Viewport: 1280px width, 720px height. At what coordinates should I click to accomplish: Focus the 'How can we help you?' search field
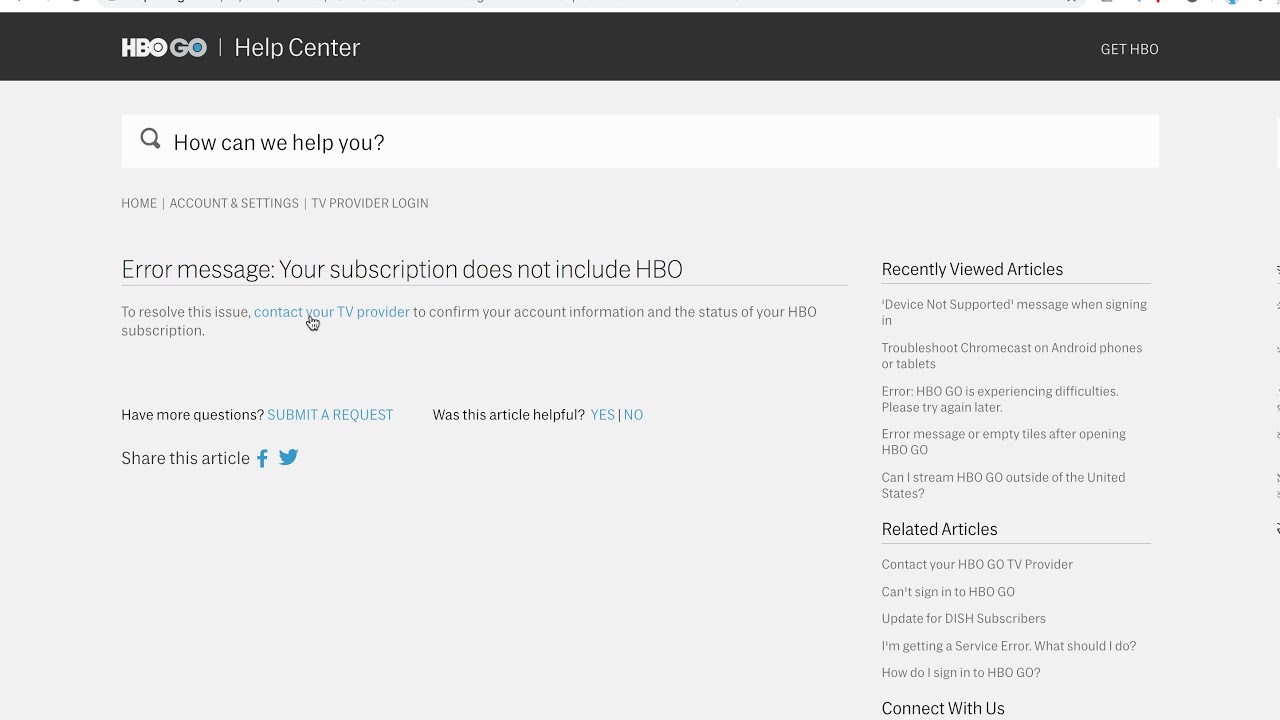(640, 142)
